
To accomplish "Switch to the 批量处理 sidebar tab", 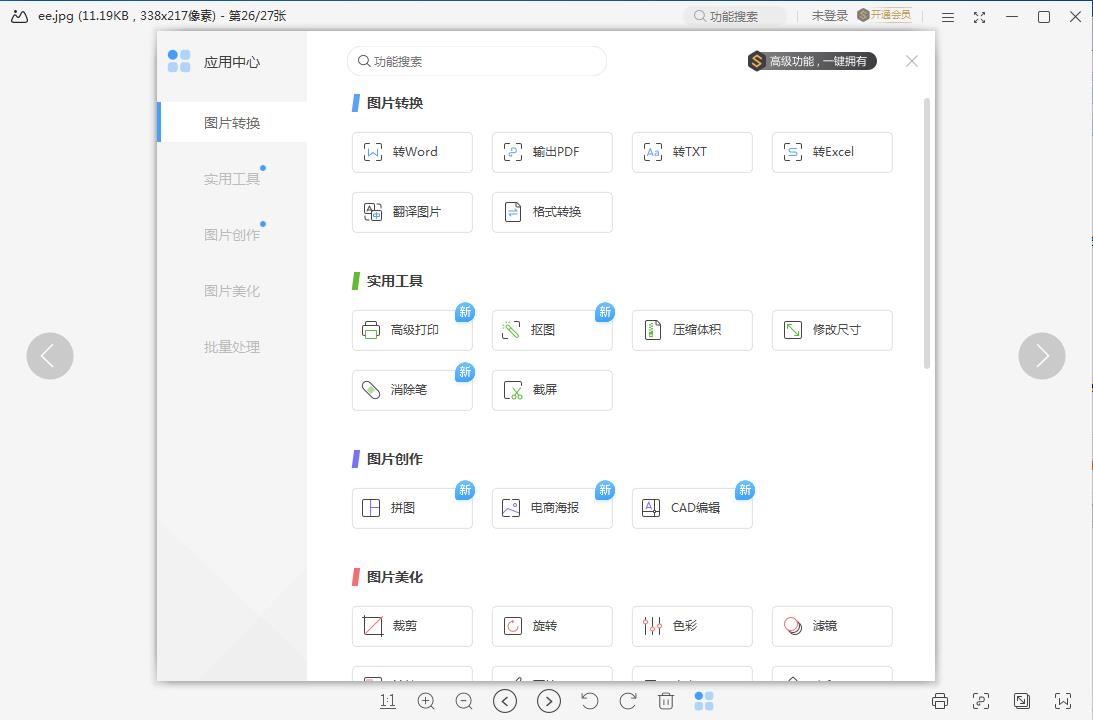I will (x=232, y=346).
